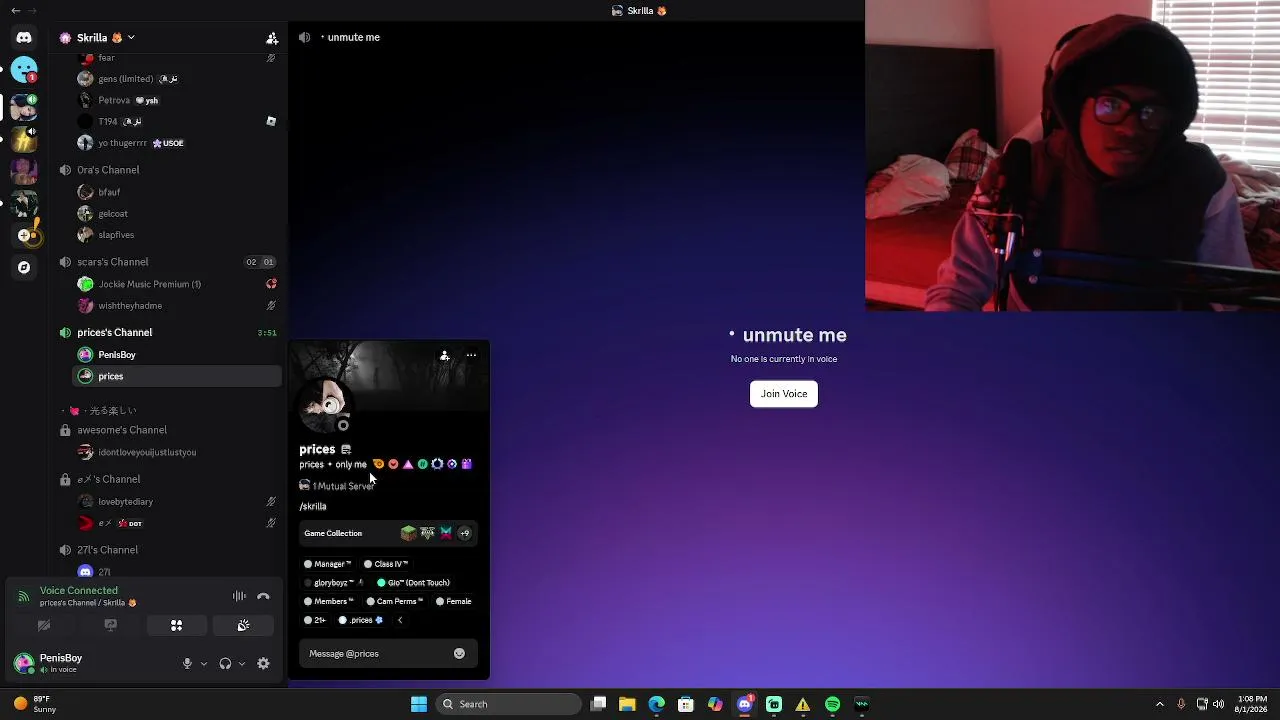The width and height of the screenshot is (1280, 720).
Task: Click the Task View taskbar icon
Action: point(598,704)
